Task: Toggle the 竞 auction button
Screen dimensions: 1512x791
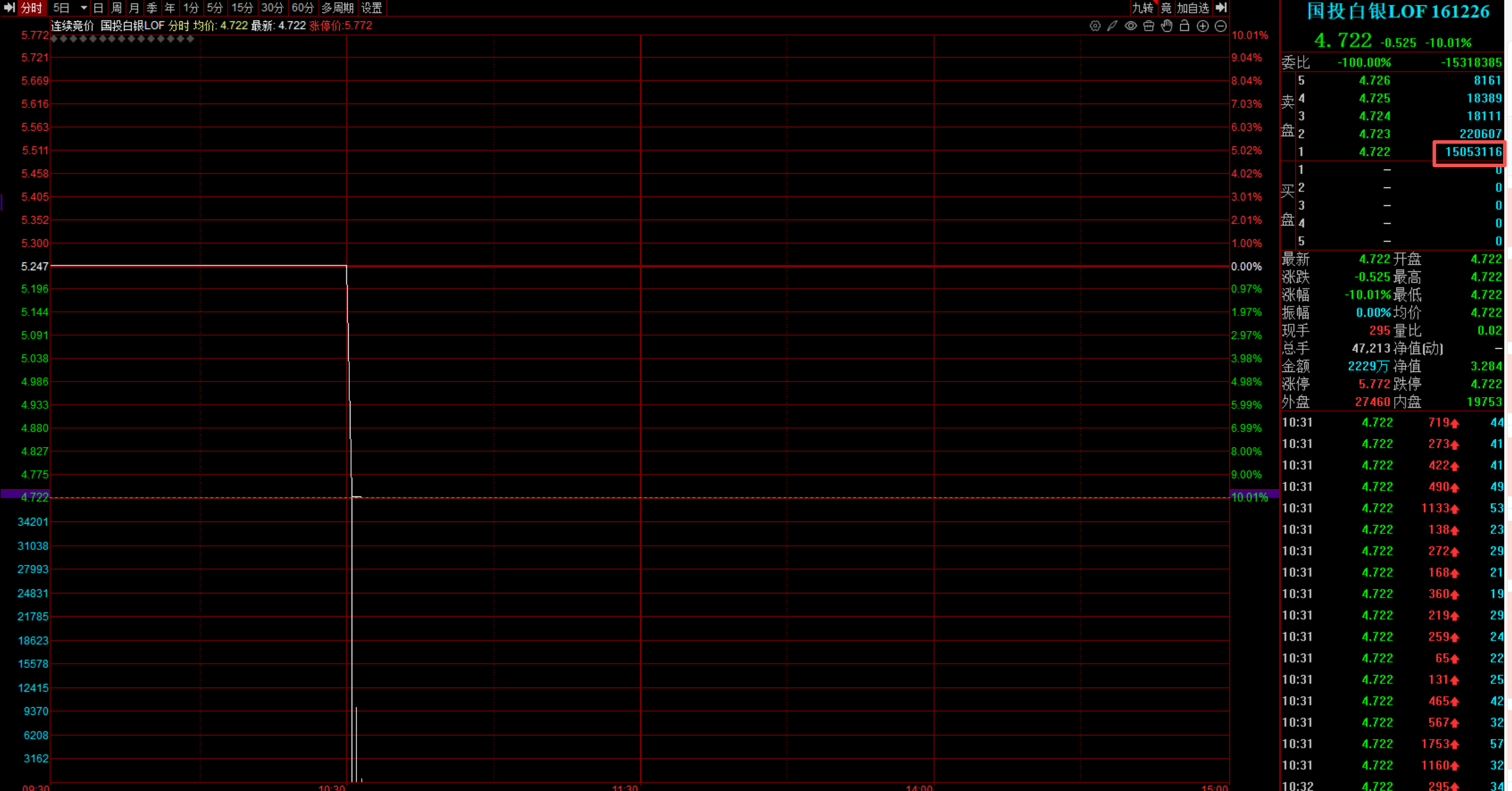Action: coord(1165,8)
